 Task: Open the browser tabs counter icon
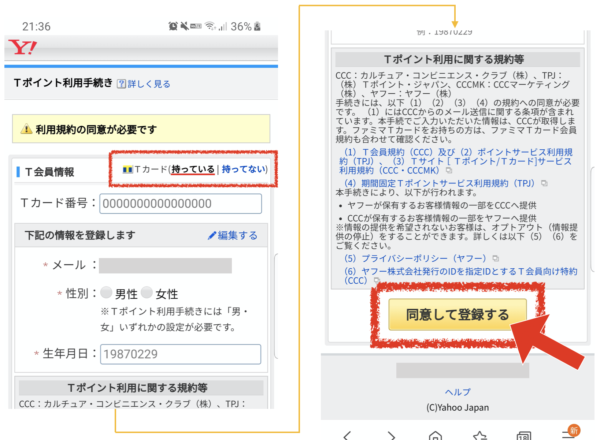tap(524, 435)
